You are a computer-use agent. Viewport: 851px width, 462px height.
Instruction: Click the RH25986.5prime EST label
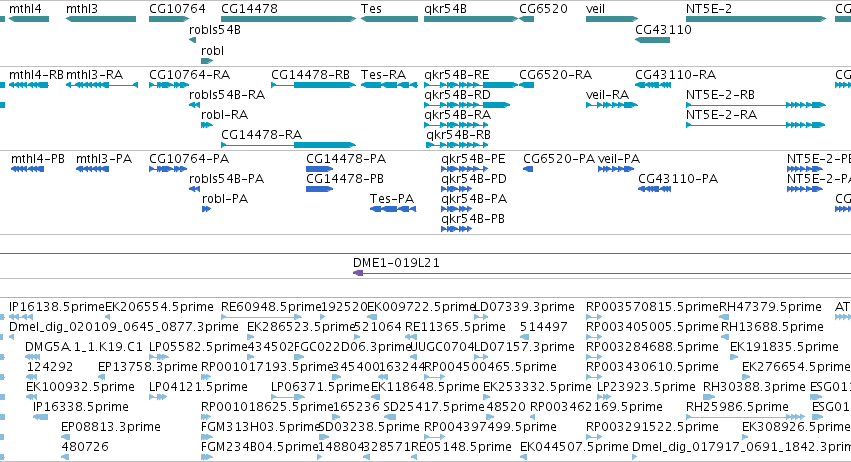point(737,407)
